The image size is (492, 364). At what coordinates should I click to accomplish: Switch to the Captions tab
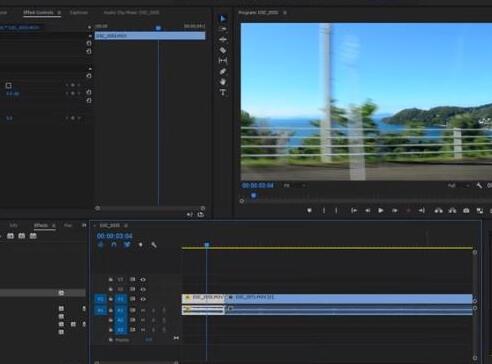79,13
